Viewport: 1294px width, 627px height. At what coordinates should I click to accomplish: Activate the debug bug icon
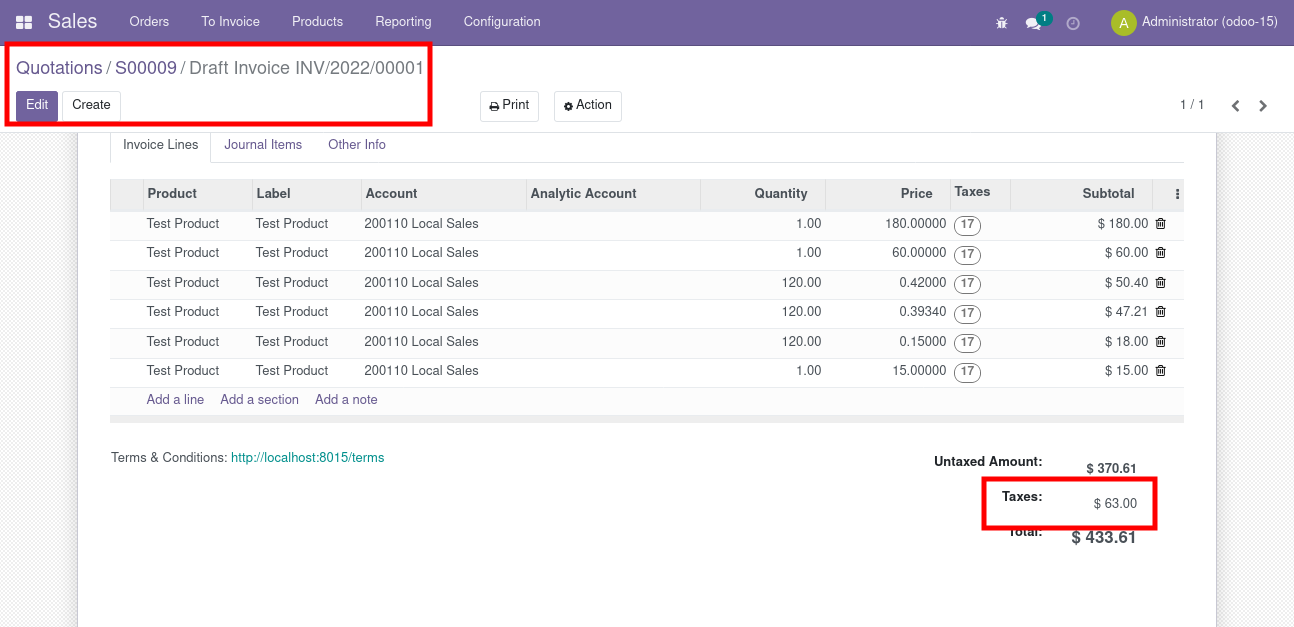point(1001,22)
